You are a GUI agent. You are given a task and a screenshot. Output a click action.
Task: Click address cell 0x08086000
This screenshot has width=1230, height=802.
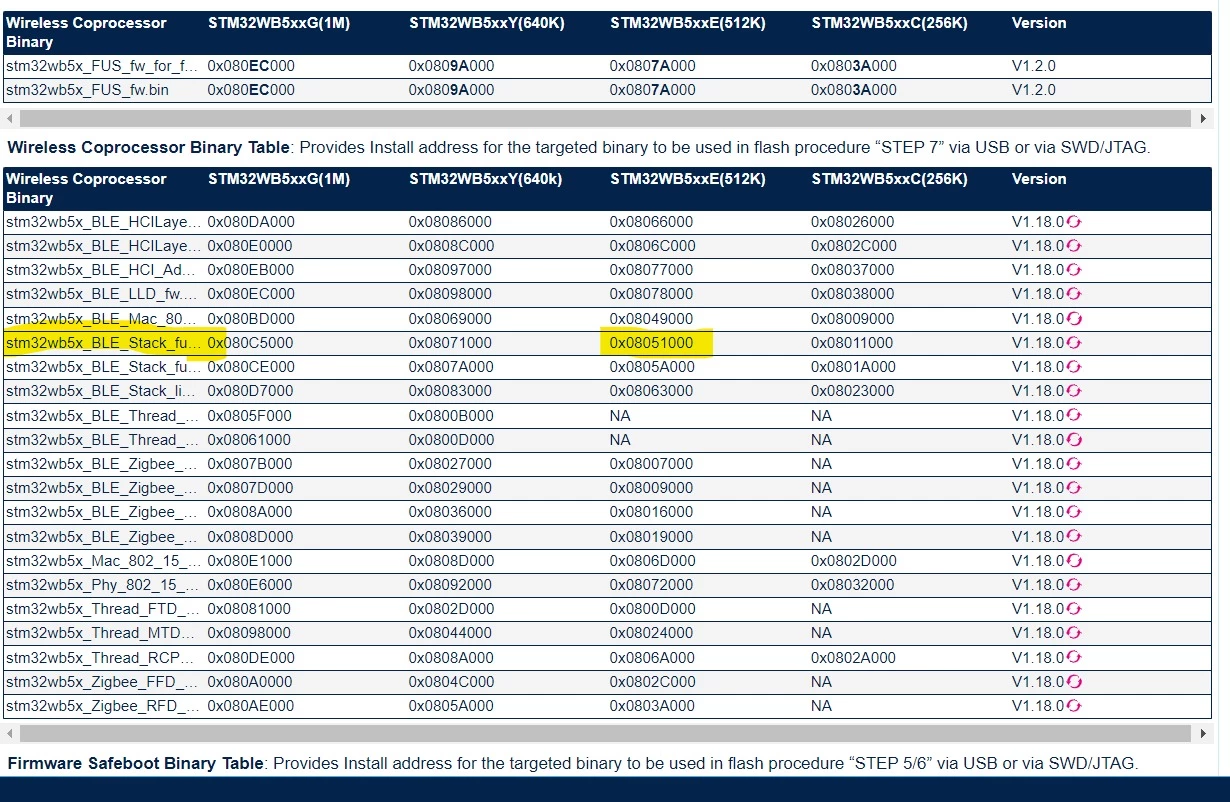450,222
